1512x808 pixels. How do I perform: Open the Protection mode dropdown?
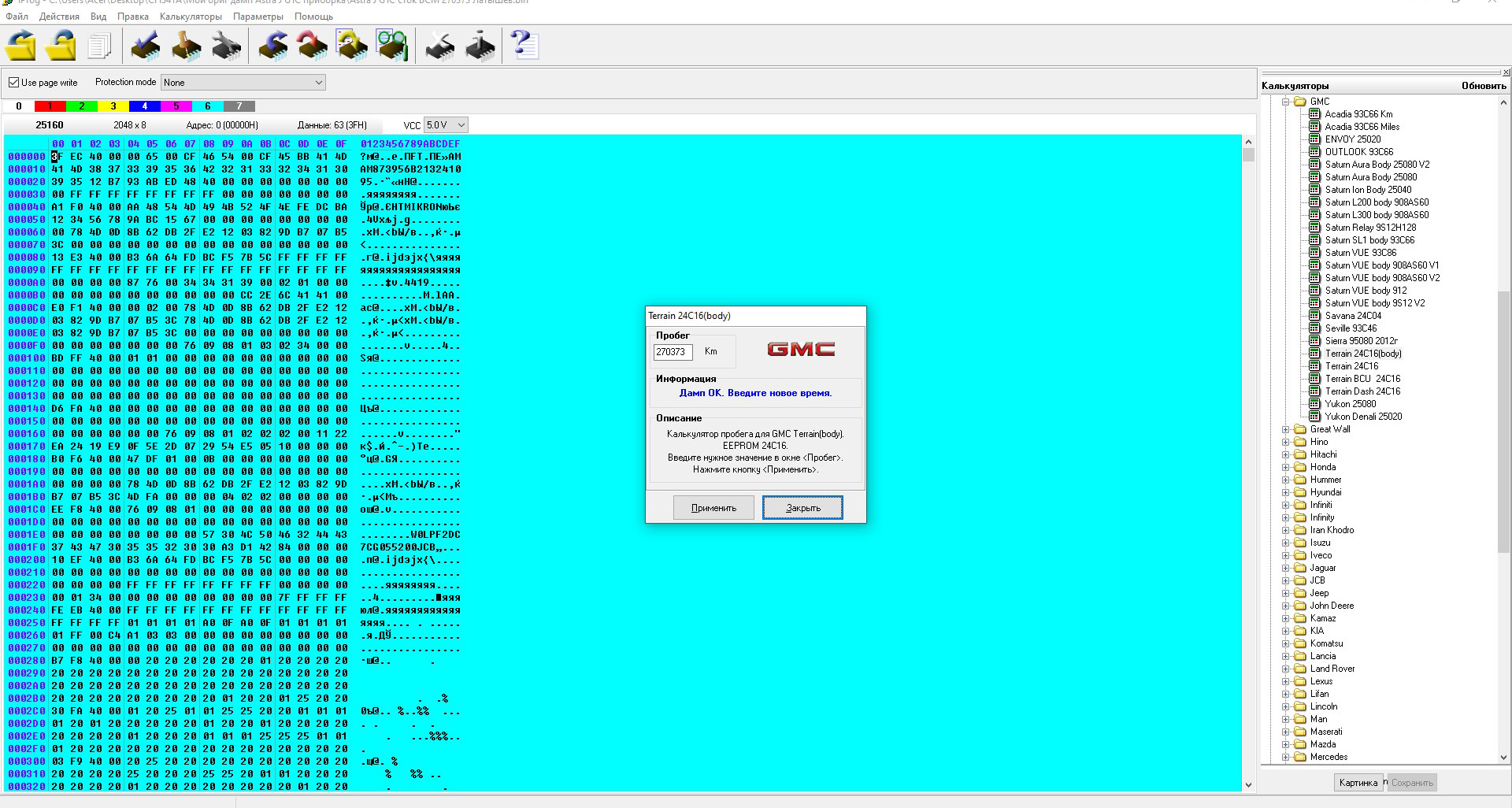[x=243, y=83]
